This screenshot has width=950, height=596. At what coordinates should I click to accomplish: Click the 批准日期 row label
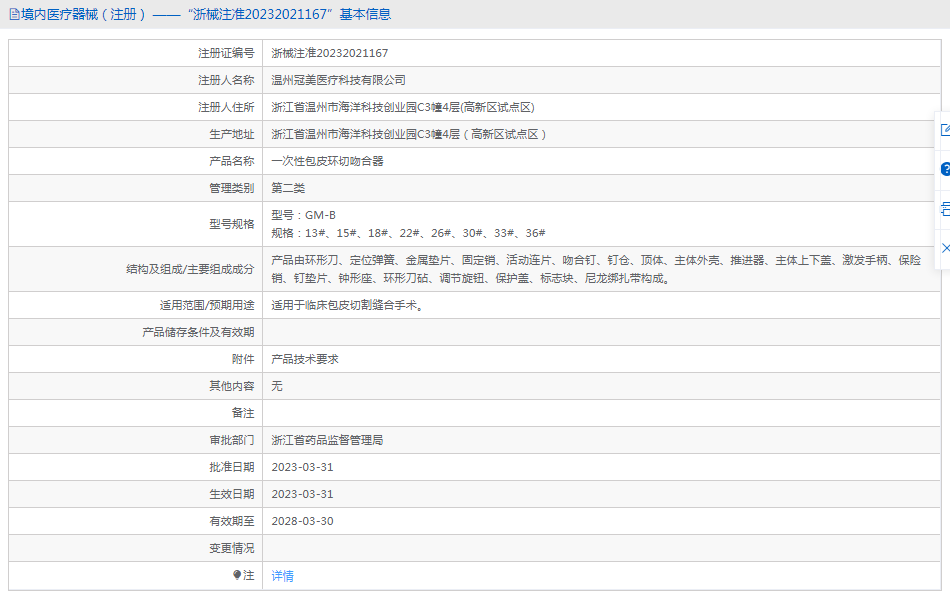(x=231, y=467)
